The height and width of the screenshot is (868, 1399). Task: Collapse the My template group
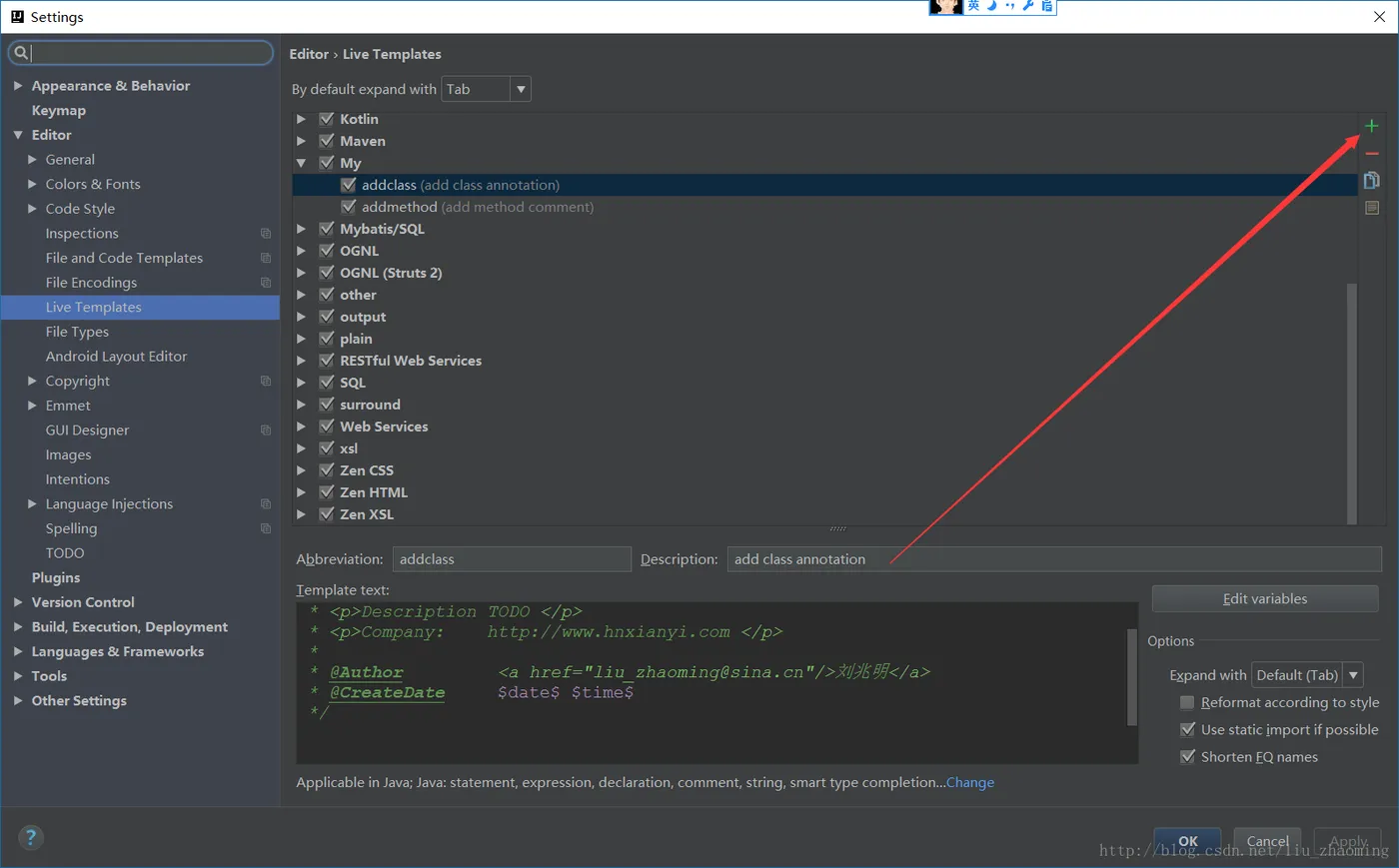click(x=301, y=163)
